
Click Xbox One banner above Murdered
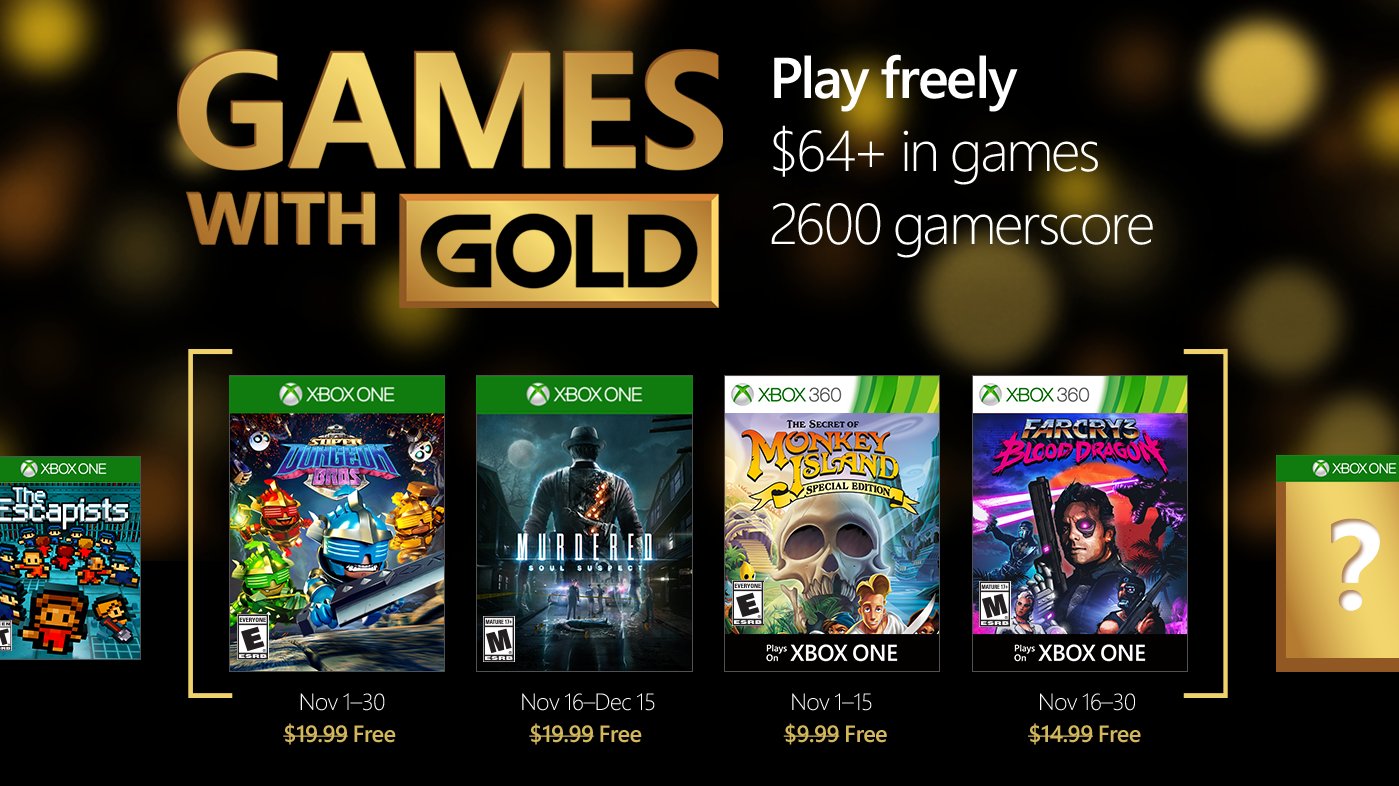pos(584,395)
